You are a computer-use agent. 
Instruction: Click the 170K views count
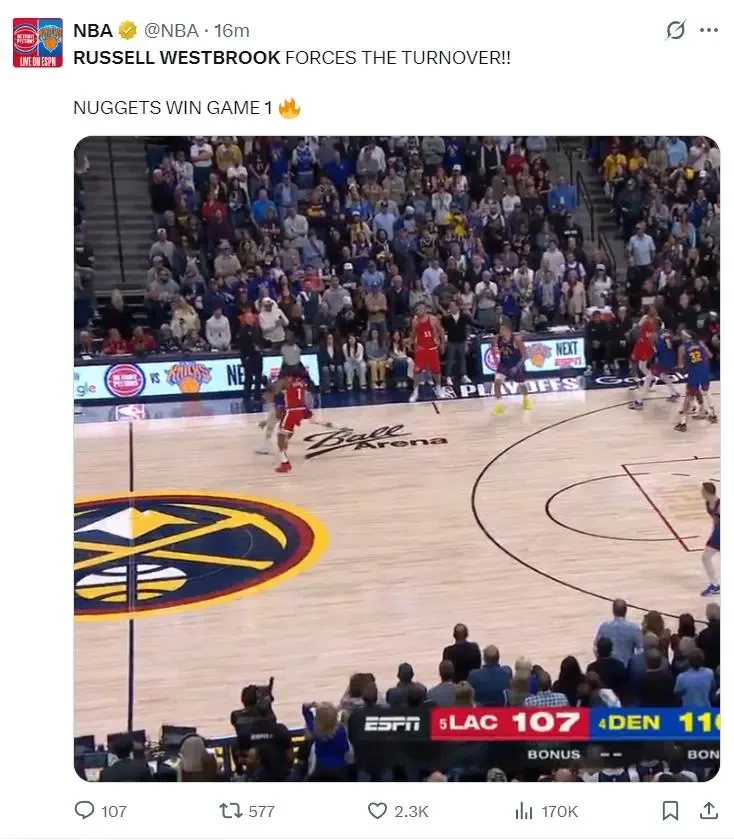click(x=560, y=811)
